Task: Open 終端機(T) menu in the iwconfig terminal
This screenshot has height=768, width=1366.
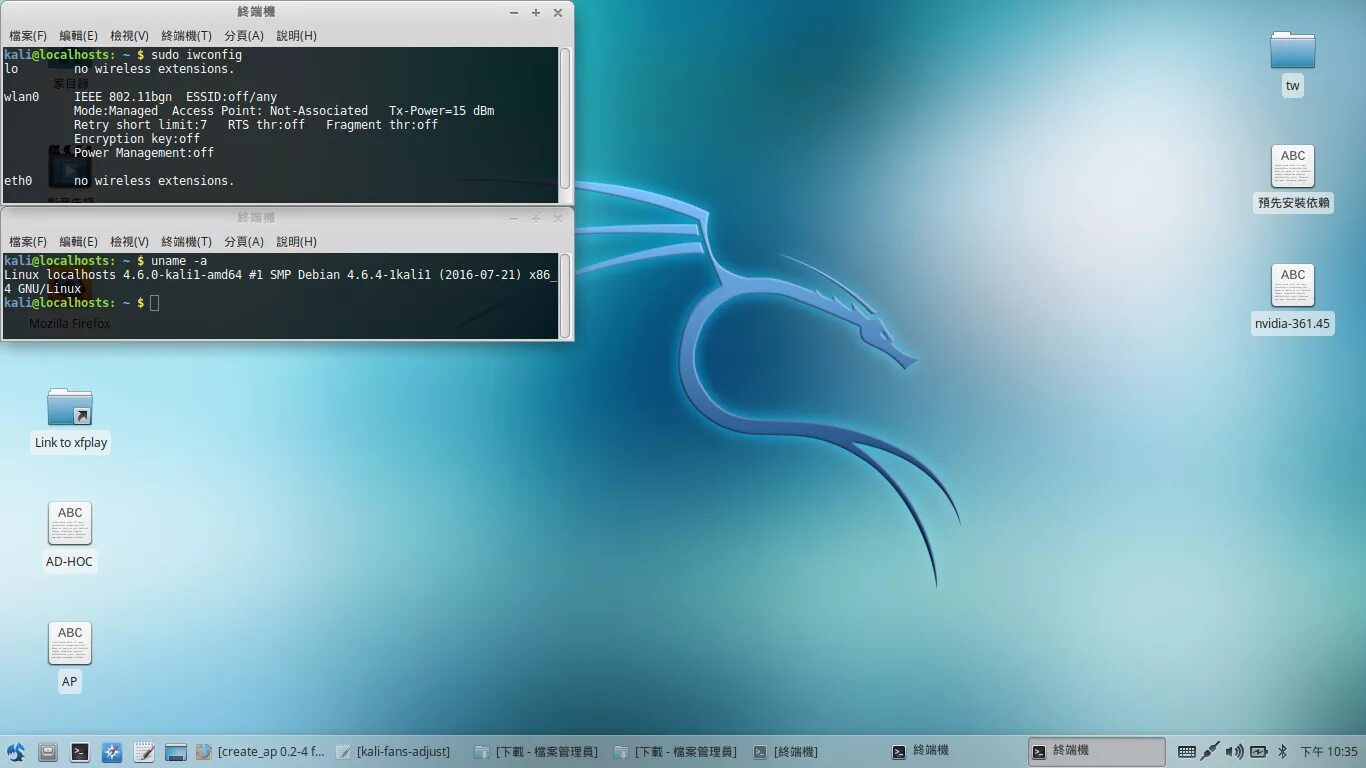Action: [x=186, y=35]
